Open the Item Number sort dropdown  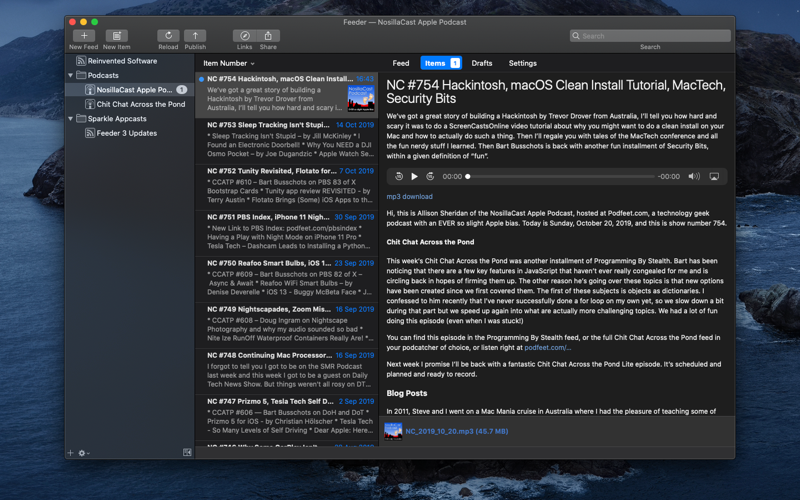tap(229, 63)
